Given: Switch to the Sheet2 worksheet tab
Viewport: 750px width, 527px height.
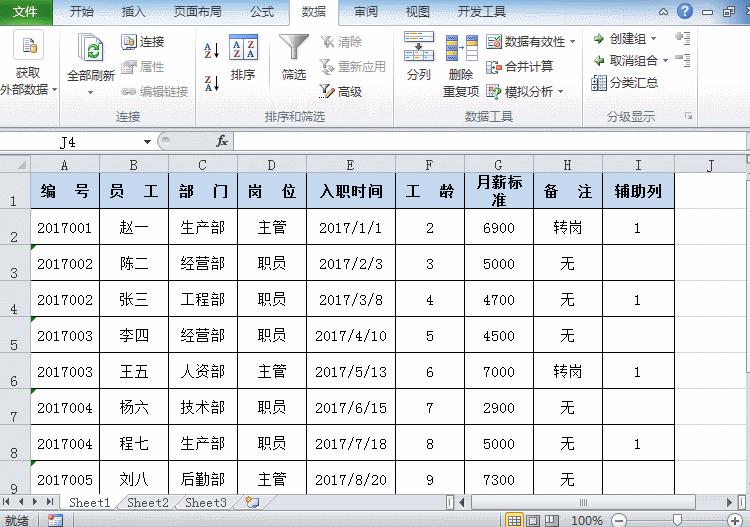Looking at the screenshot, I should coord(148,503).
